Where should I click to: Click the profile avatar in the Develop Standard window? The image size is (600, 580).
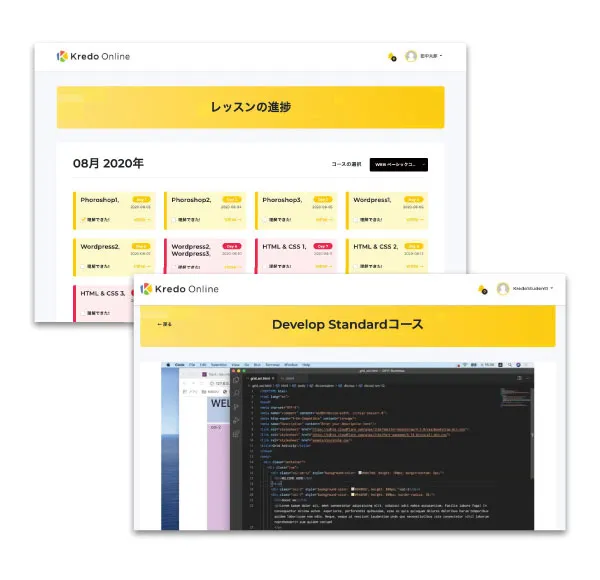point(502,288)
